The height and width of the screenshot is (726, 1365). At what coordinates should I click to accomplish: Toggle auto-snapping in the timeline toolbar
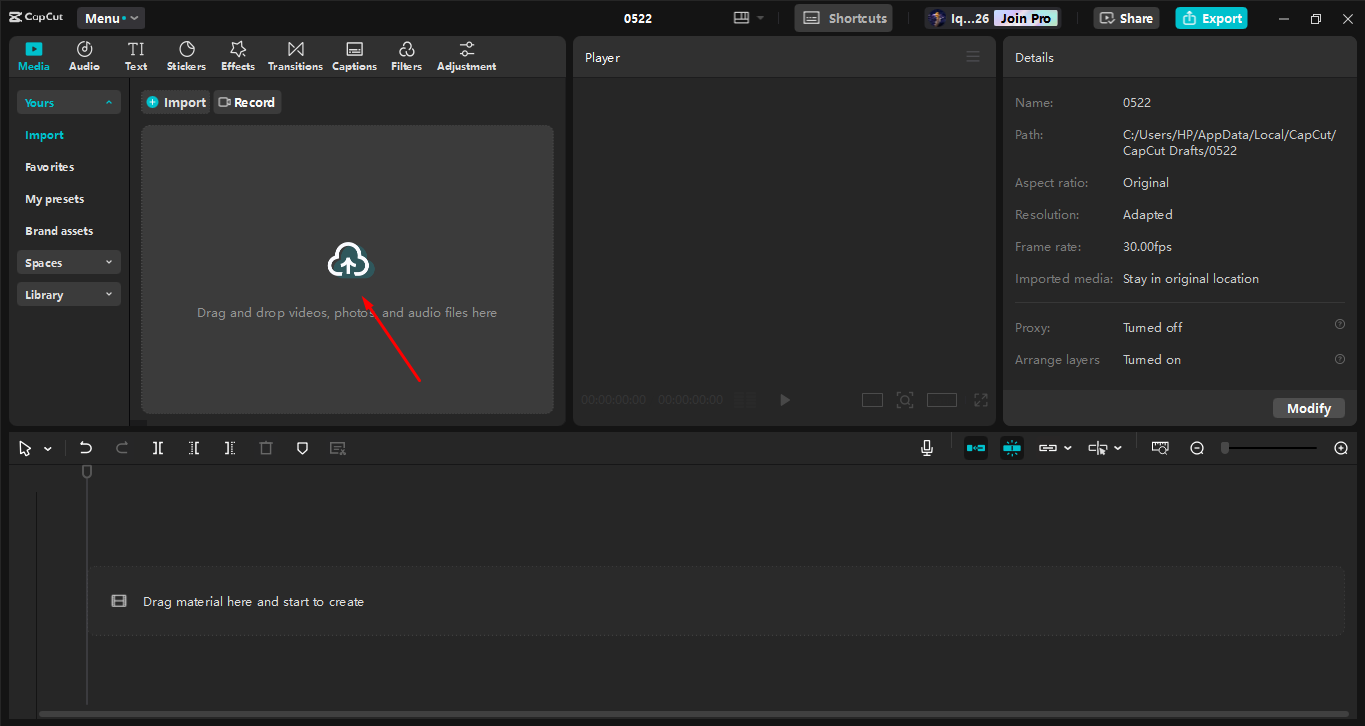coord(1012,447)
